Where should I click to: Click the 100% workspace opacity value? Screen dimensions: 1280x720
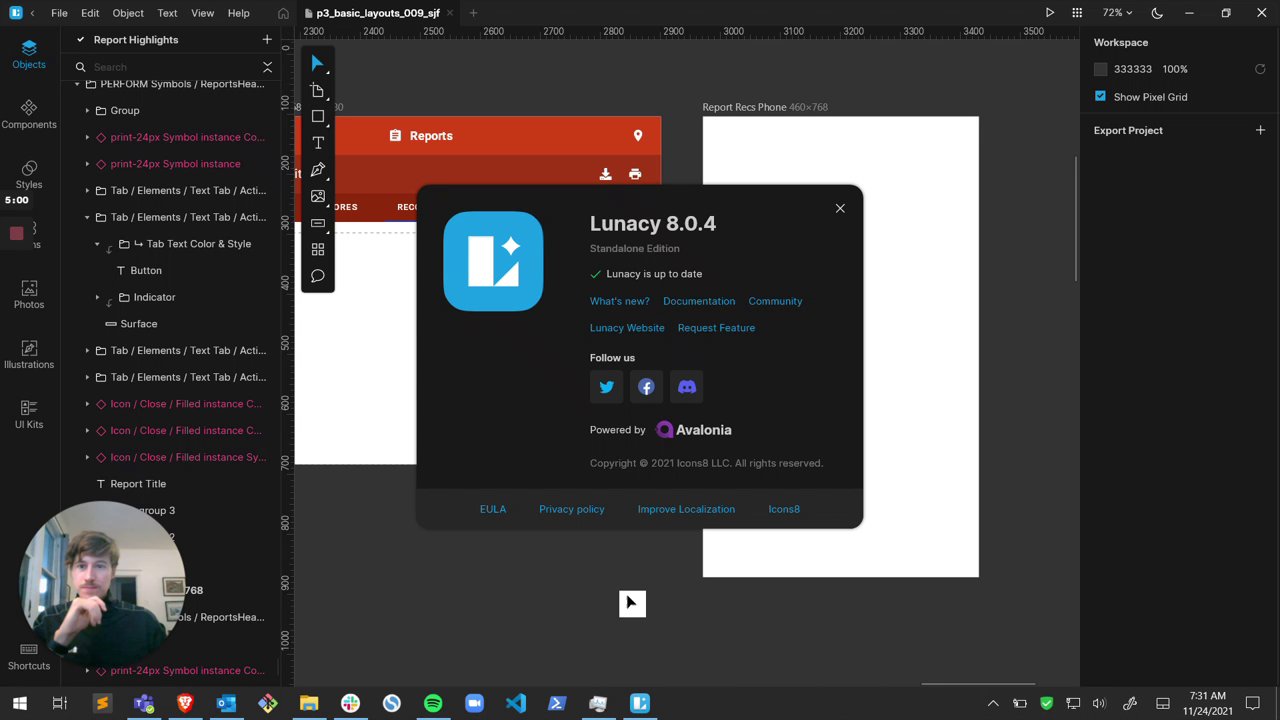[1175, 69]
